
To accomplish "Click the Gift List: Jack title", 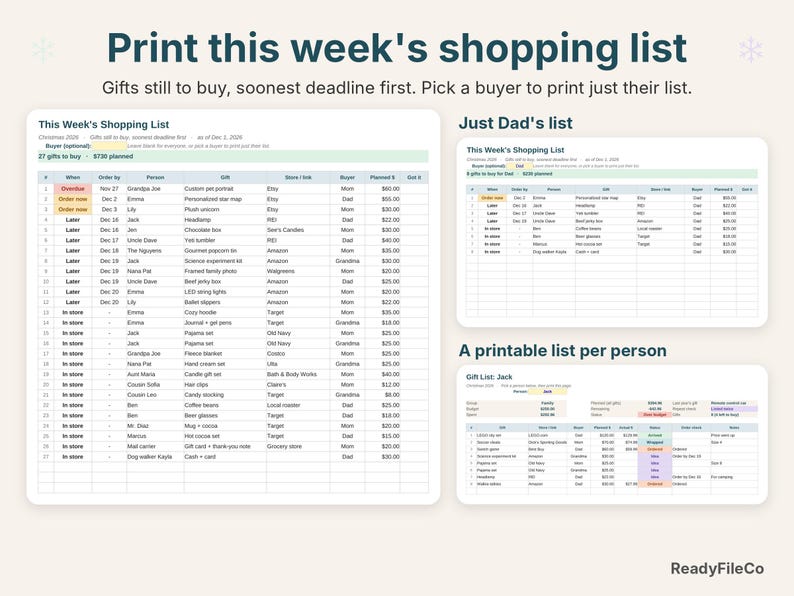I will (489, 377).
